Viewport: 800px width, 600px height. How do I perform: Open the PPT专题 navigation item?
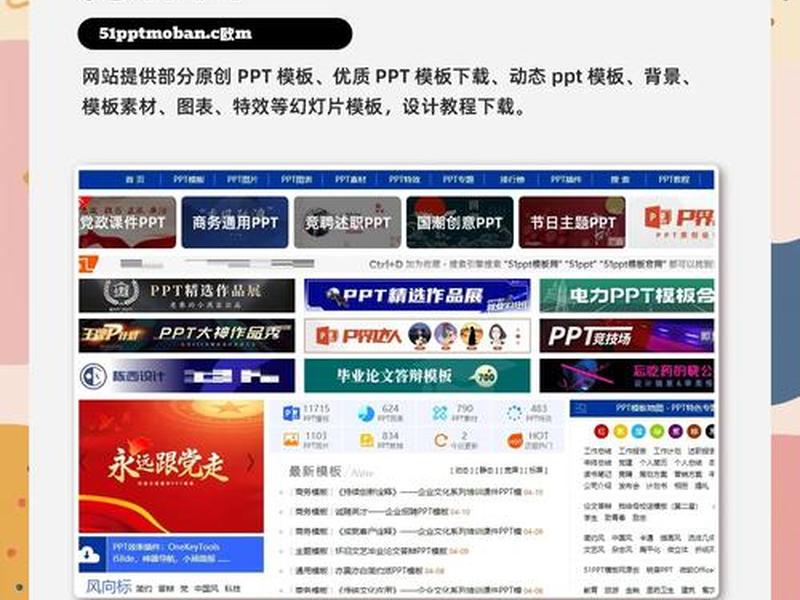pos(458,180)
